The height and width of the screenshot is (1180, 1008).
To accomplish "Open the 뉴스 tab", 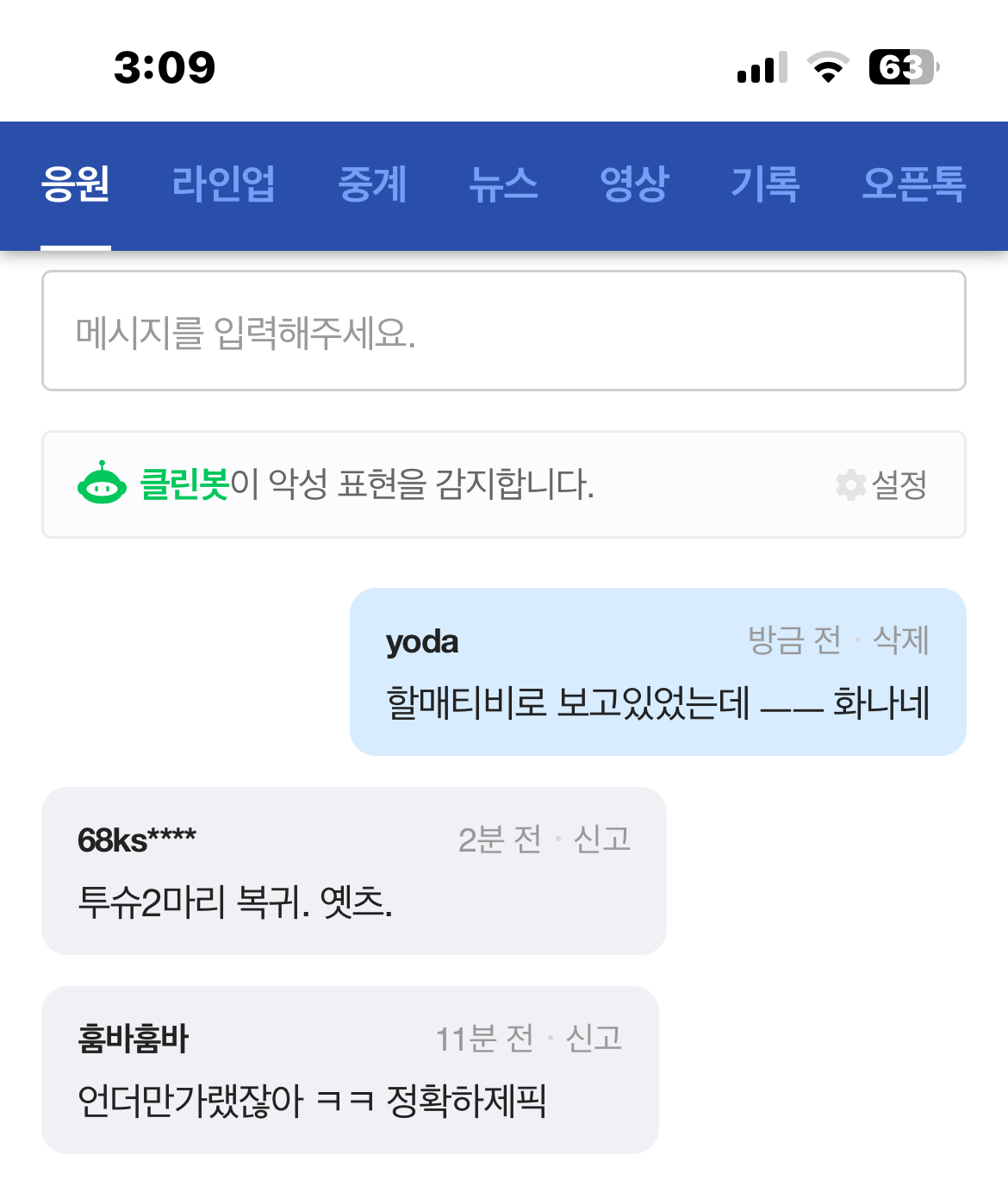I will [503, 184].
